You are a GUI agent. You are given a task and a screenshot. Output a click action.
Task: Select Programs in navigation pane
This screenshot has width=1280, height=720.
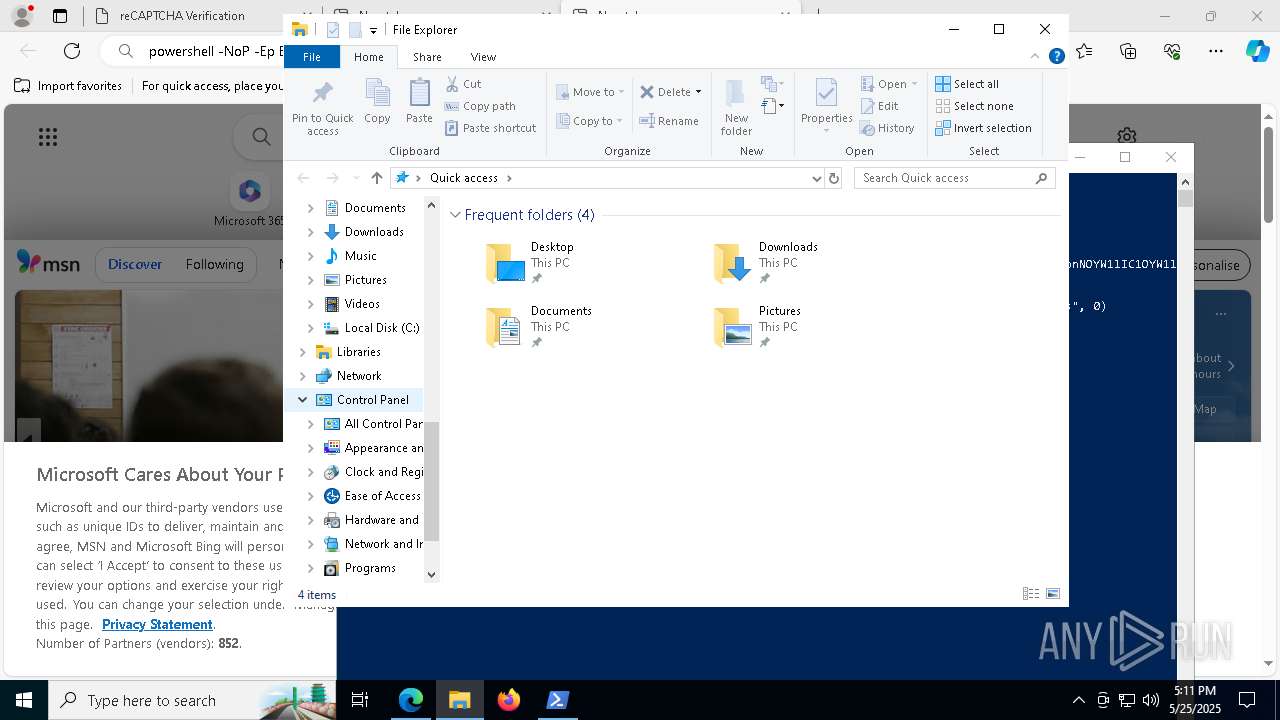(370, 568)
